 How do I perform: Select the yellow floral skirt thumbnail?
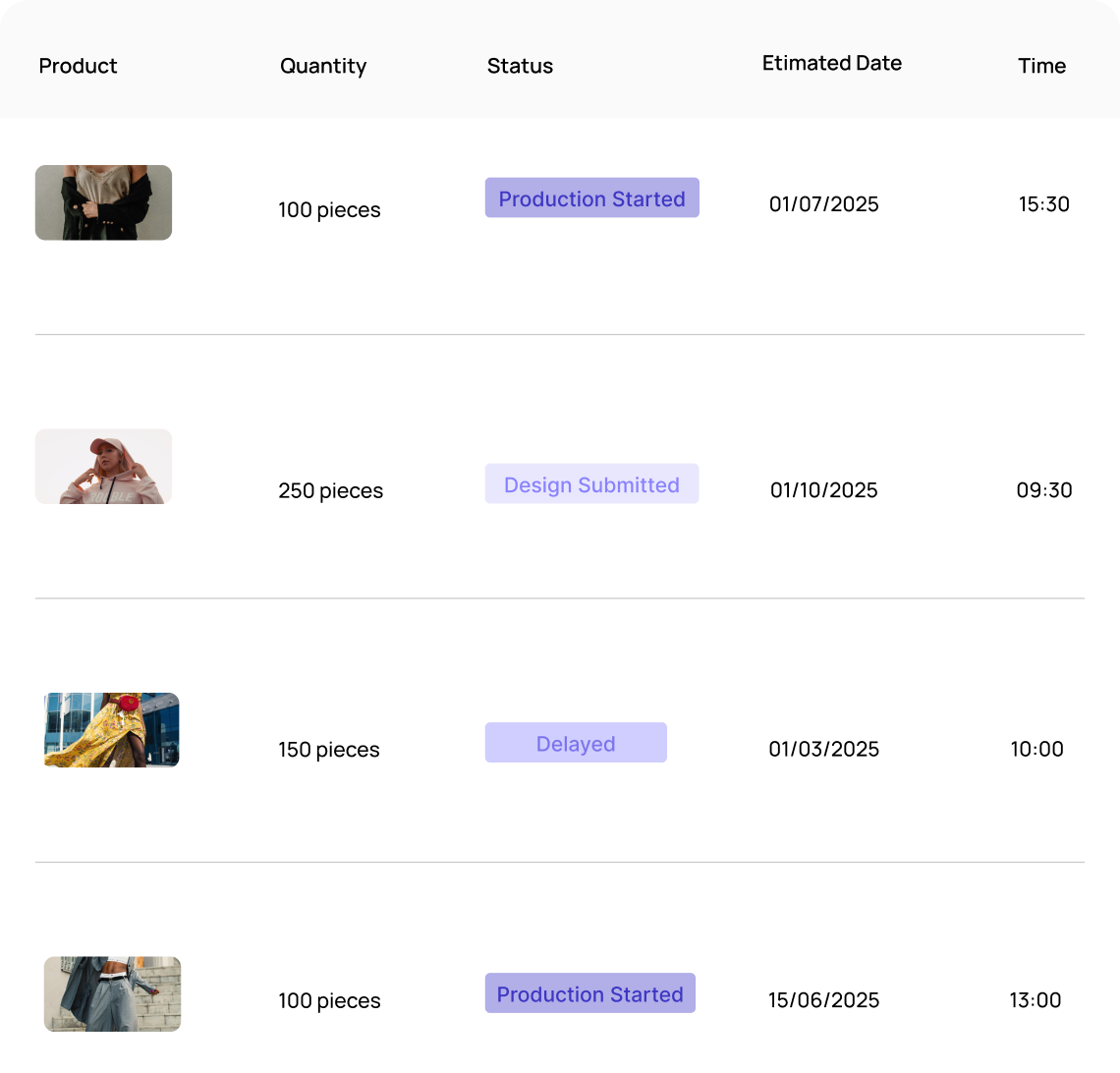pos(112,730)
